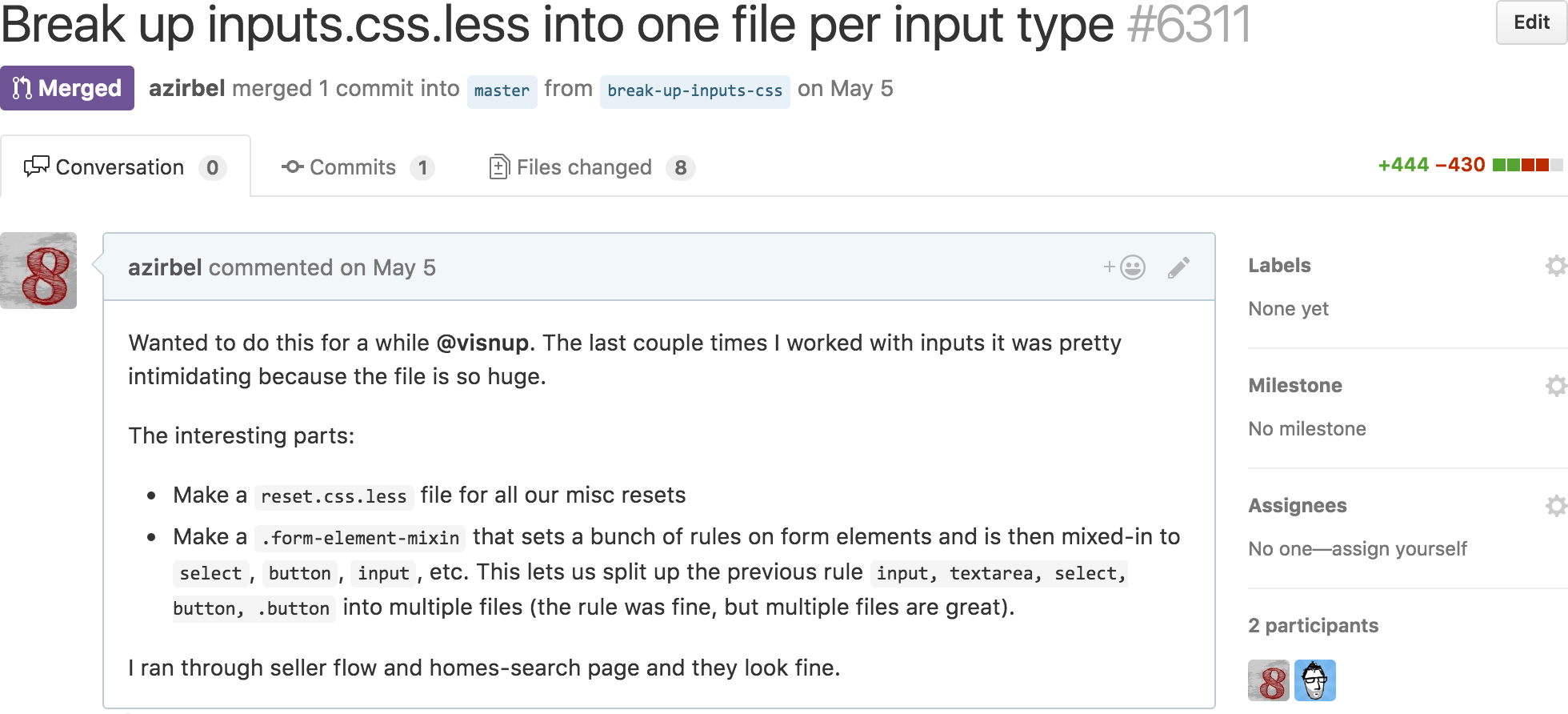The height and width of the screenshot is (714, 1568).
Task: Click the glasses participant avatar
Action: pos(1315,680)
